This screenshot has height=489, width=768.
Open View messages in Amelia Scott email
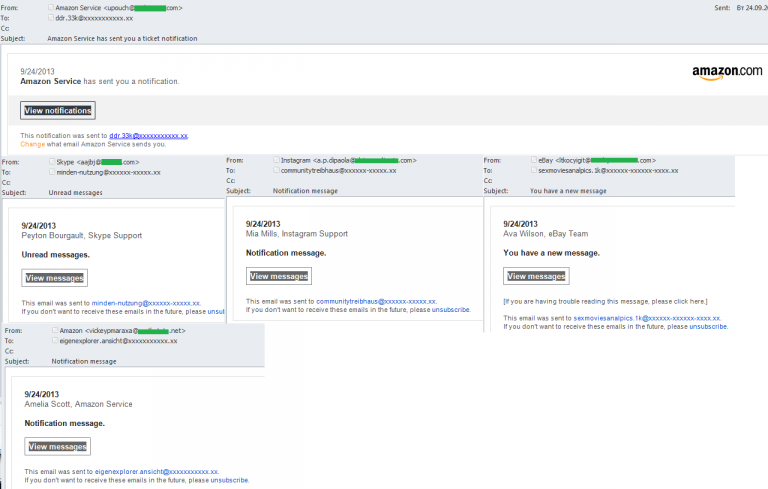pyautogui.click(x=57, y=446)
